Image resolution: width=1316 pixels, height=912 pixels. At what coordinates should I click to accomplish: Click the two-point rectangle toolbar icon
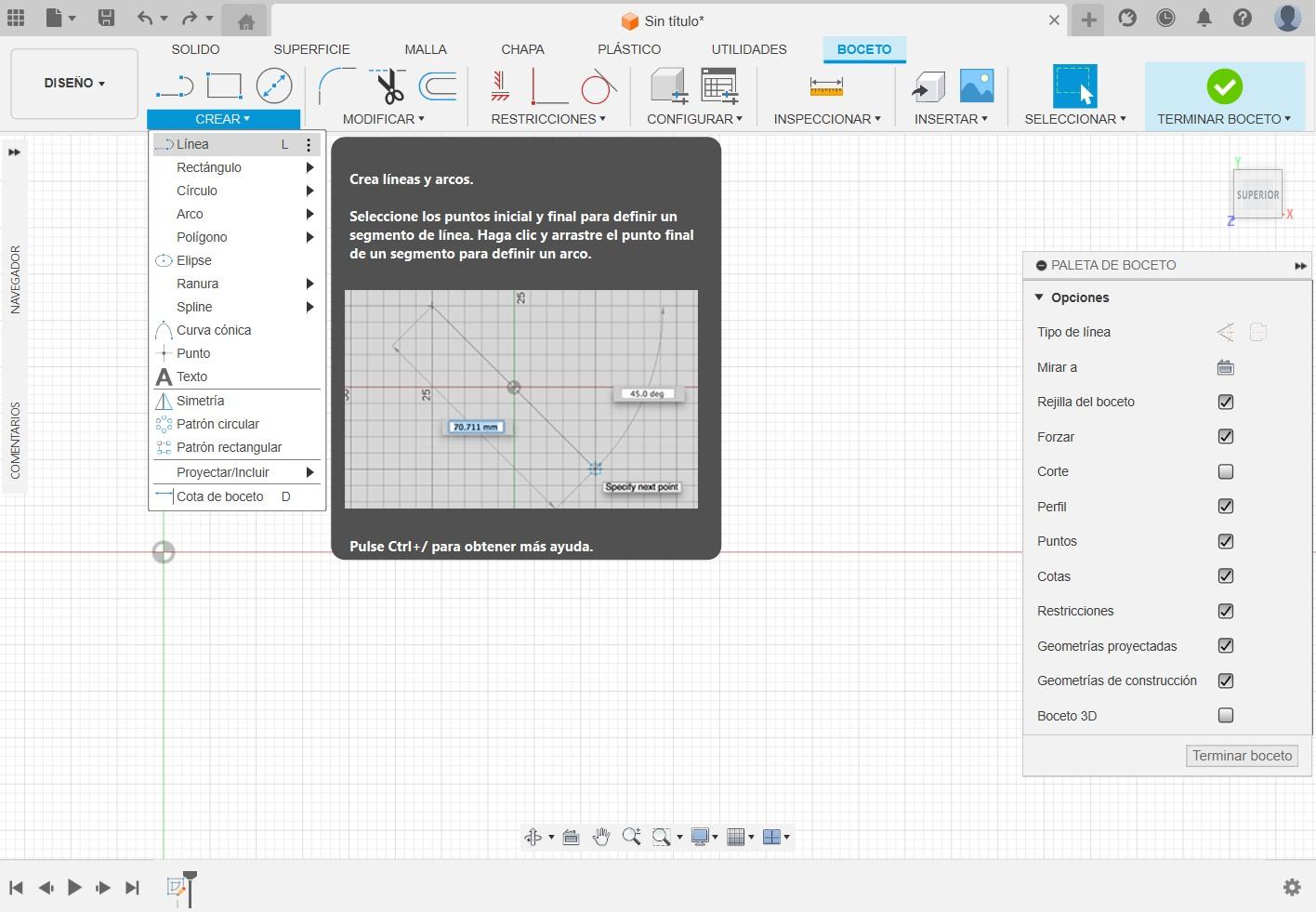[x=224, y=86]
